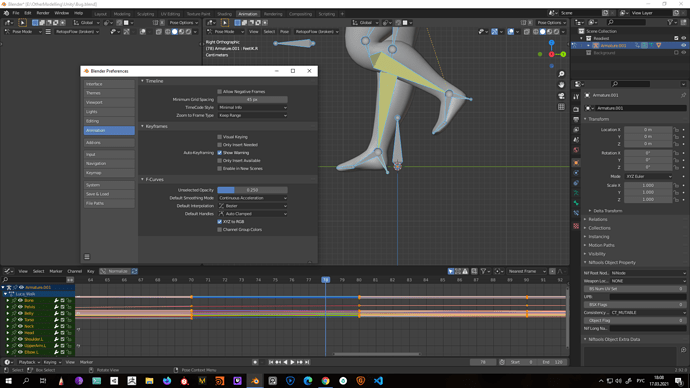This screenshot has height=388, width=690.
Task: Adjust the Unselected Opacity slider
Action: [x=253, y=190]
